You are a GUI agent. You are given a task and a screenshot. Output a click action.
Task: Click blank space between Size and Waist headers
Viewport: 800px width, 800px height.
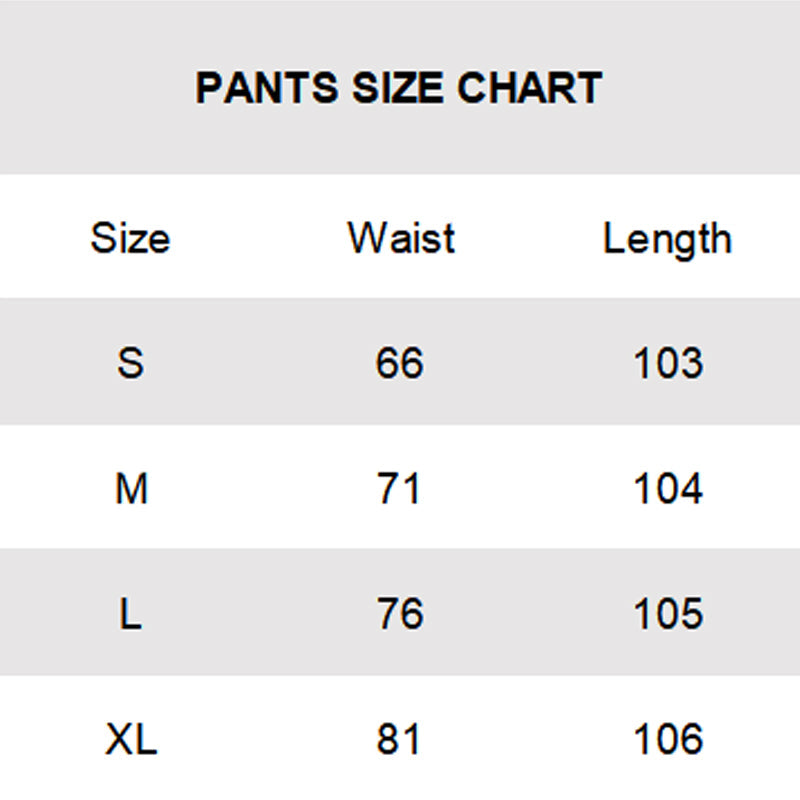[x=258, y=239]
